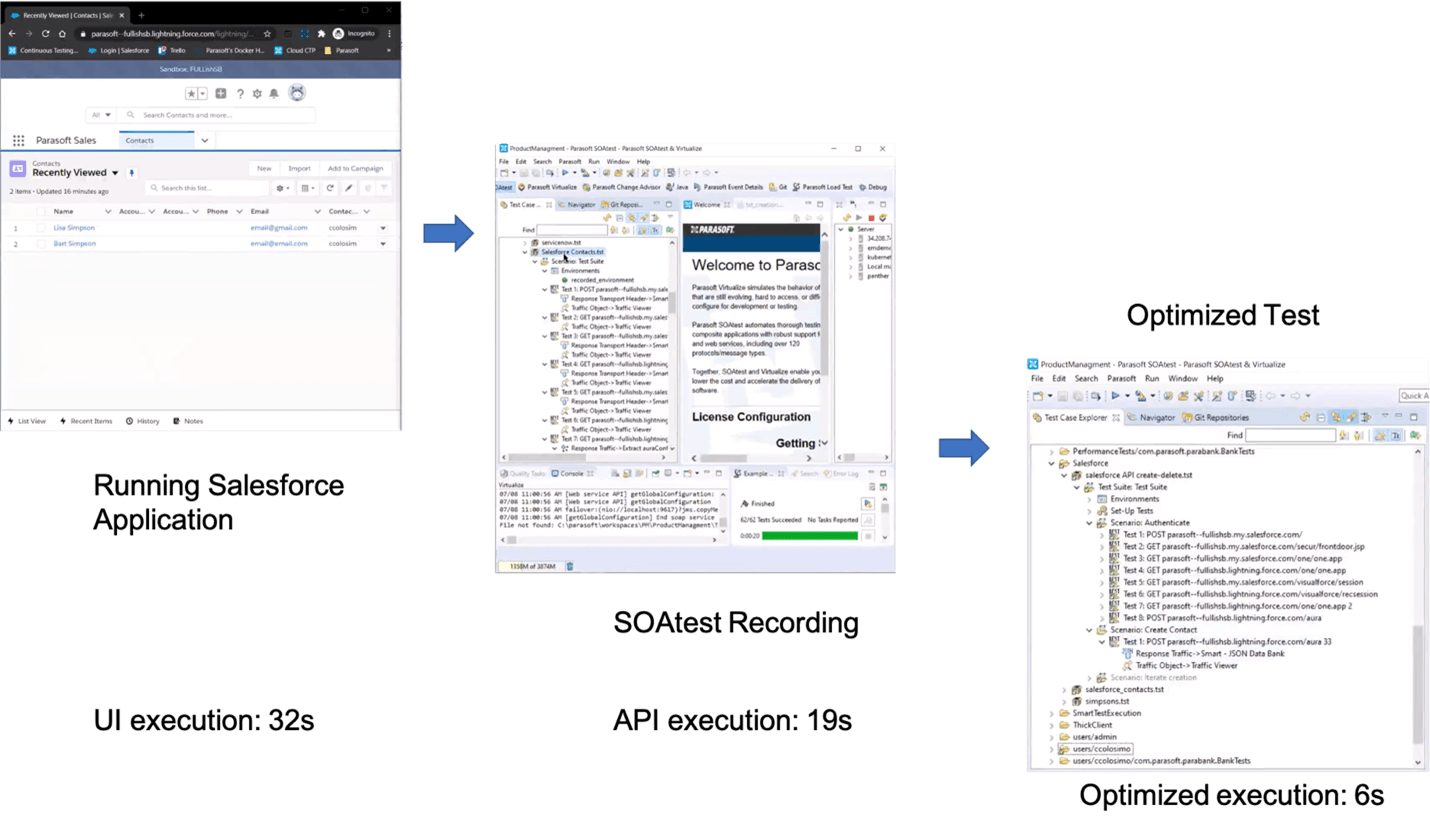The width and height of the screenshot is (1430, 831).
Task: Expand the Set-Up Tests node
Action: [1089, 511]
